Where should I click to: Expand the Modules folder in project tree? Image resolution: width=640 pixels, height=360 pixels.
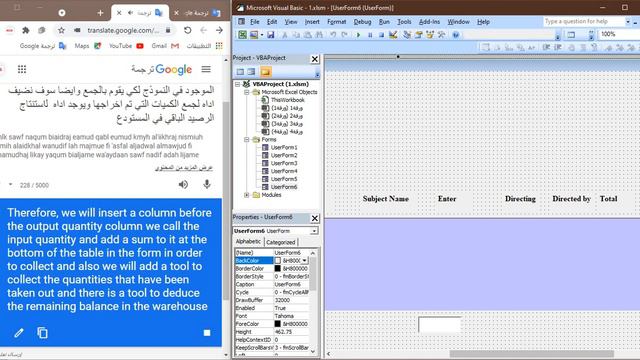click(x=247, y=195)
